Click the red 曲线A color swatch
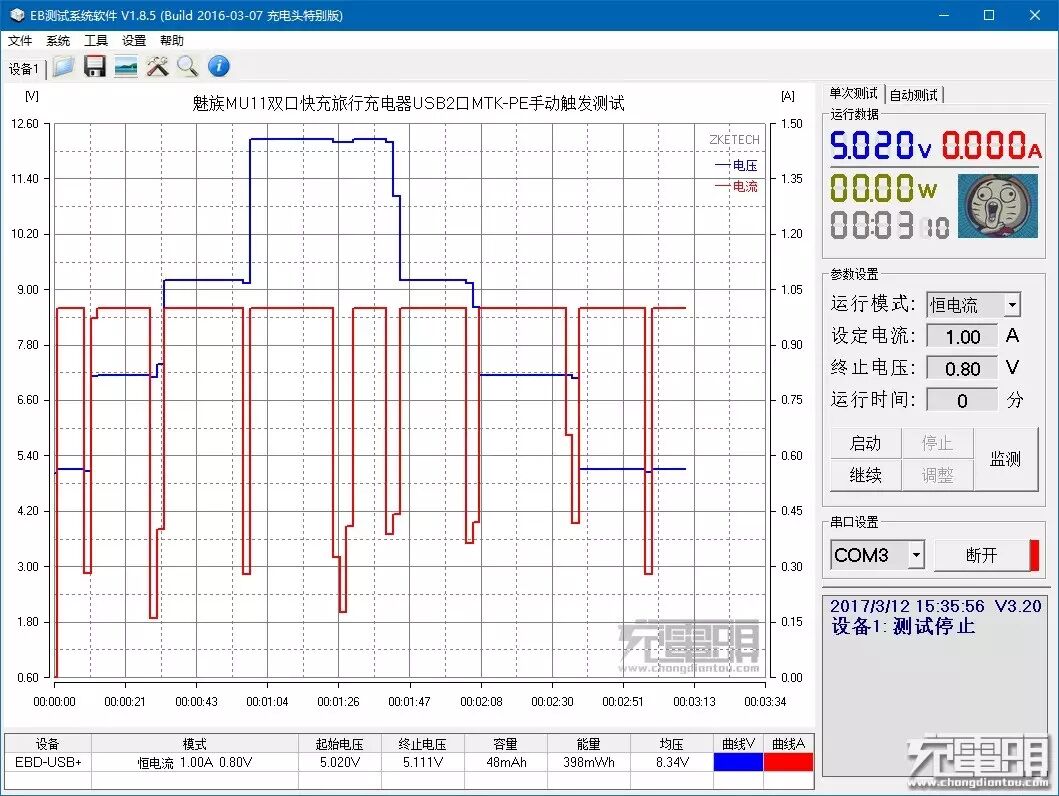The width and height of the screenshot is (1059, 796). tap(788, 762)
